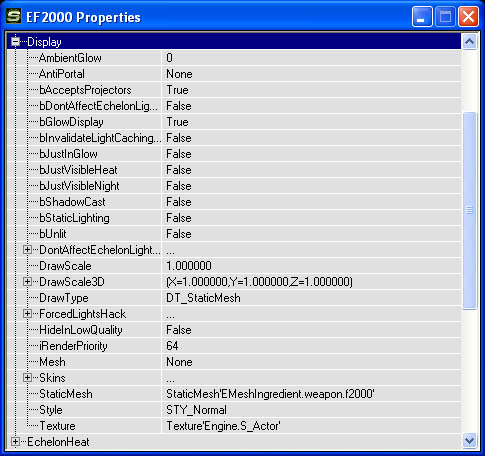
Task: Expand the ForcedLightsHack array
Action: tap(27, 314)
